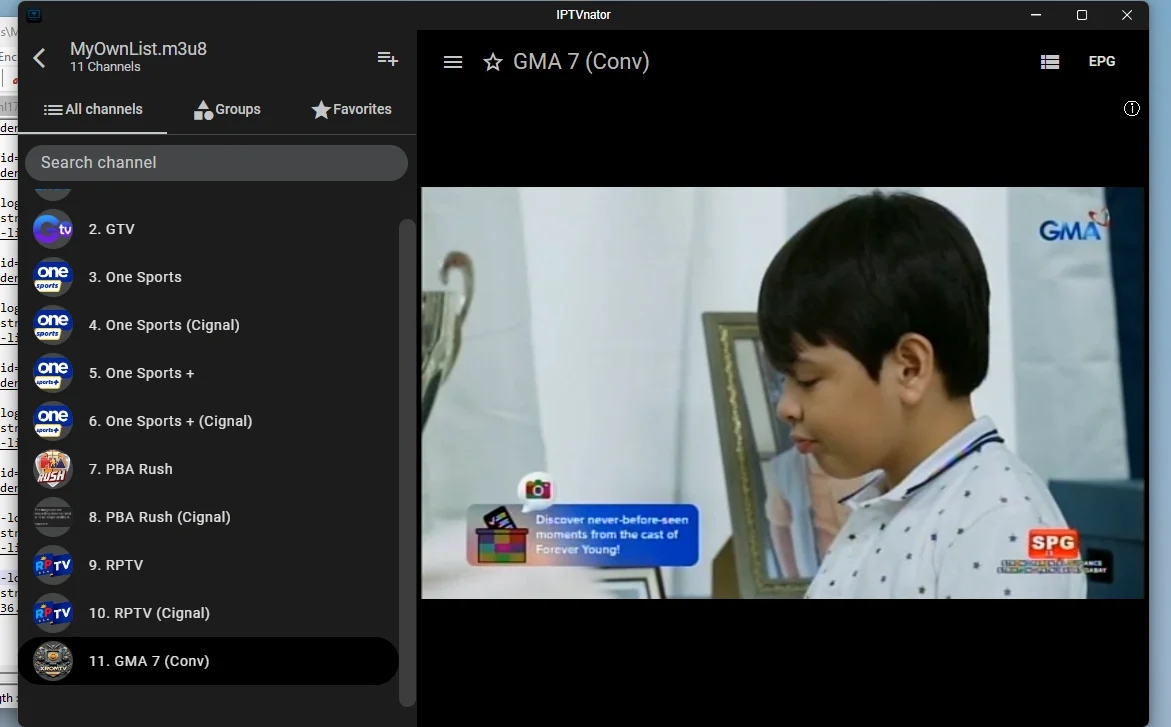Go back using the left arrow icon
The image size is (1171, 727).
point(40,58)
